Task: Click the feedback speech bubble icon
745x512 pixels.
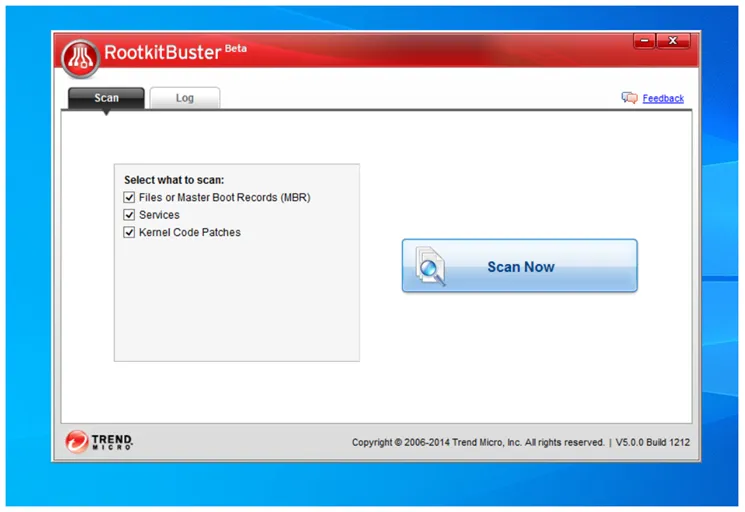Action: click(630, 98)
